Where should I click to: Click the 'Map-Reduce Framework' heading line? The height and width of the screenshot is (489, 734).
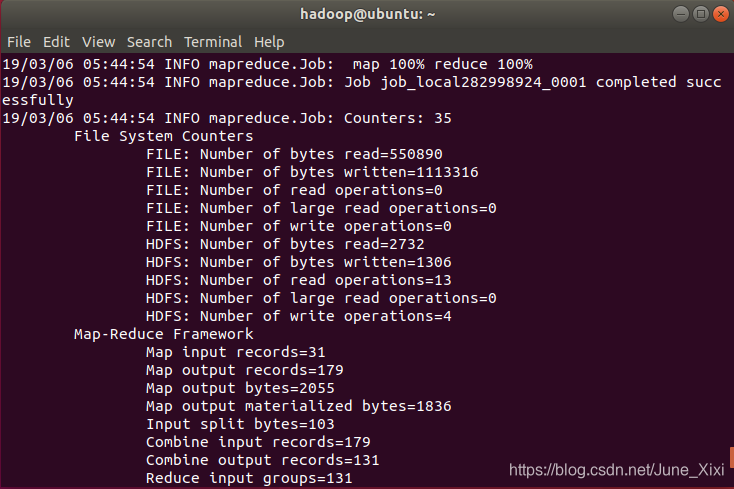tap(163, 334)
